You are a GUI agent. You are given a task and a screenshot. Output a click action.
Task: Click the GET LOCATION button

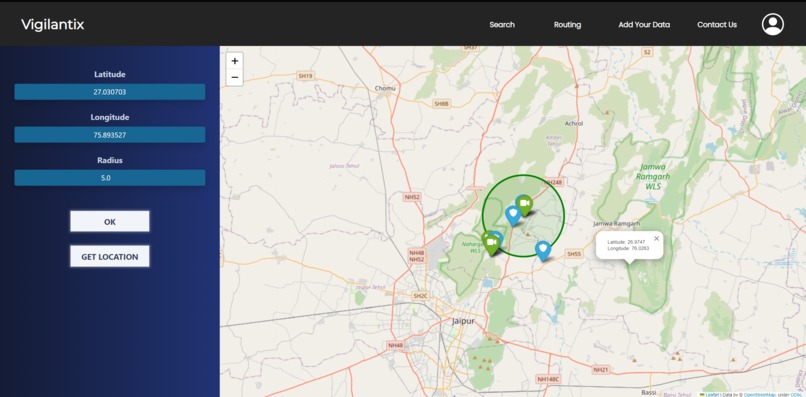click(109, 257)
